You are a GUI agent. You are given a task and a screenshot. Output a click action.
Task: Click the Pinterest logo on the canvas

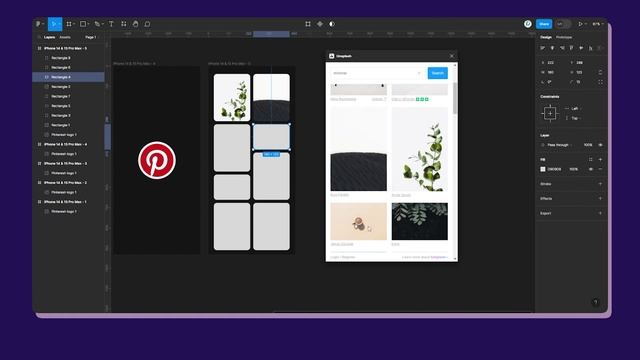point(157,160)
